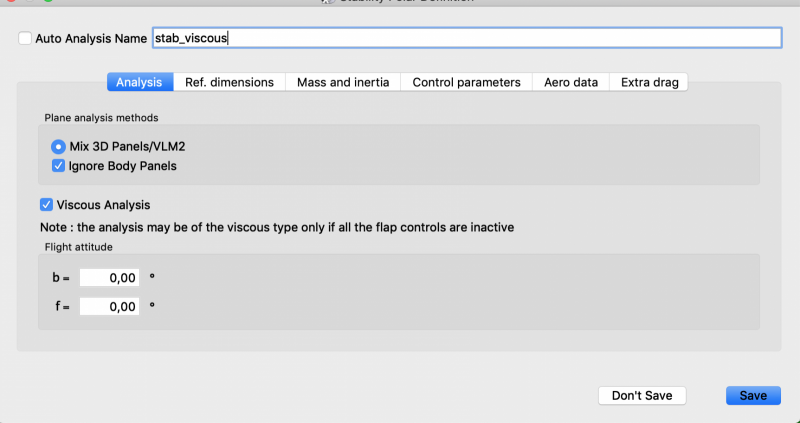Go to the Mass and inertia tab

[x=343, y=82]
